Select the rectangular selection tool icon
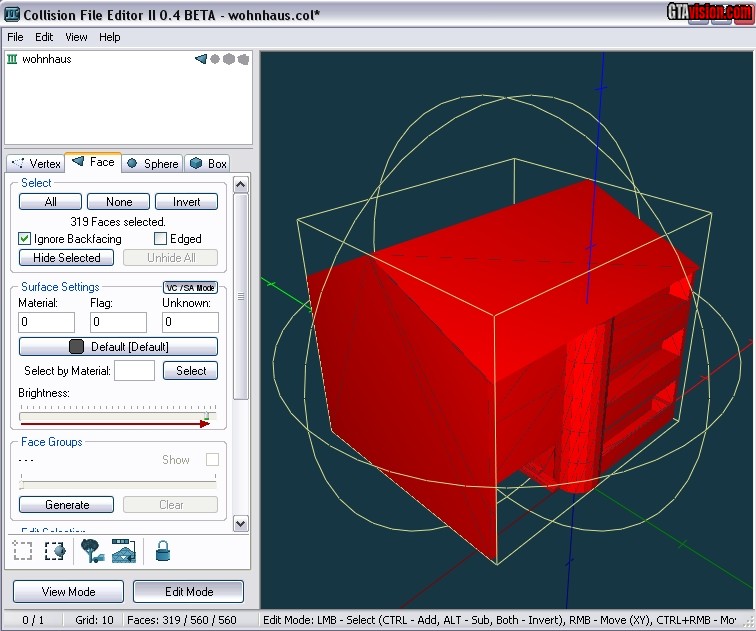The width and height of the screenshot is (756, 631). click(x=23, y=550)
